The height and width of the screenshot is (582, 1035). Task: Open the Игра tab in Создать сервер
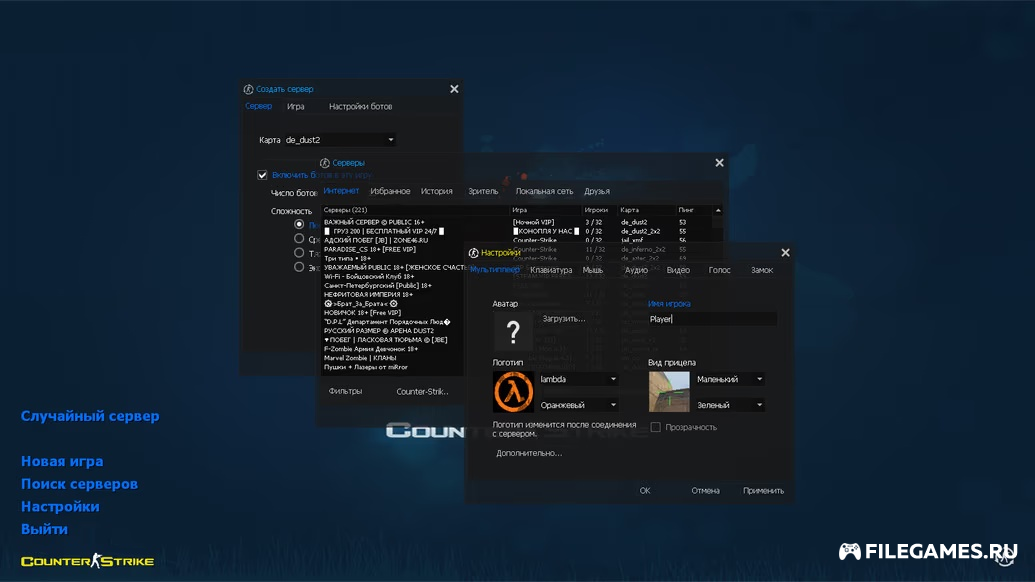click(296, 107)
